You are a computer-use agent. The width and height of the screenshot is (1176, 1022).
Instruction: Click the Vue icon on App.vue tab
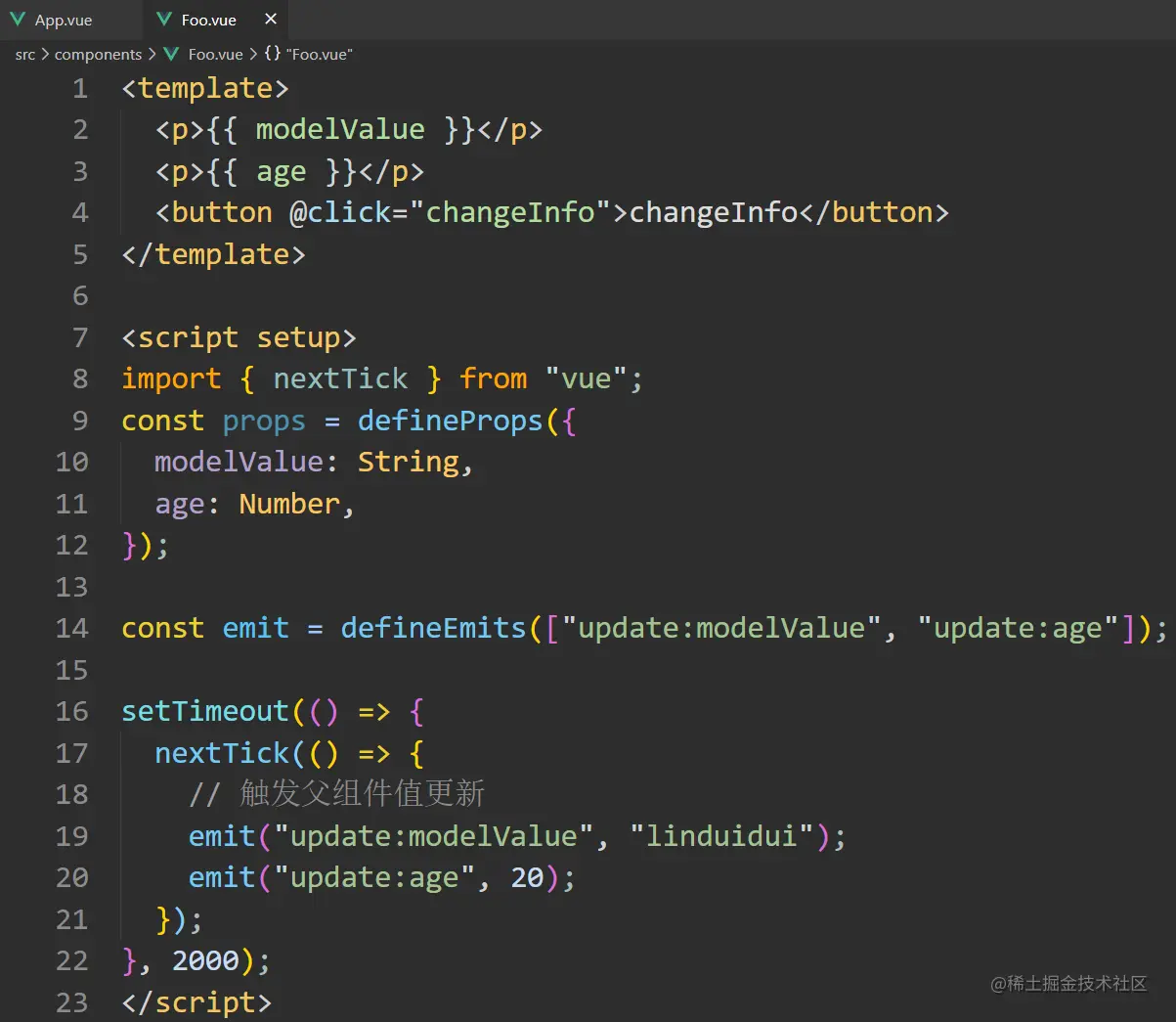18,20
